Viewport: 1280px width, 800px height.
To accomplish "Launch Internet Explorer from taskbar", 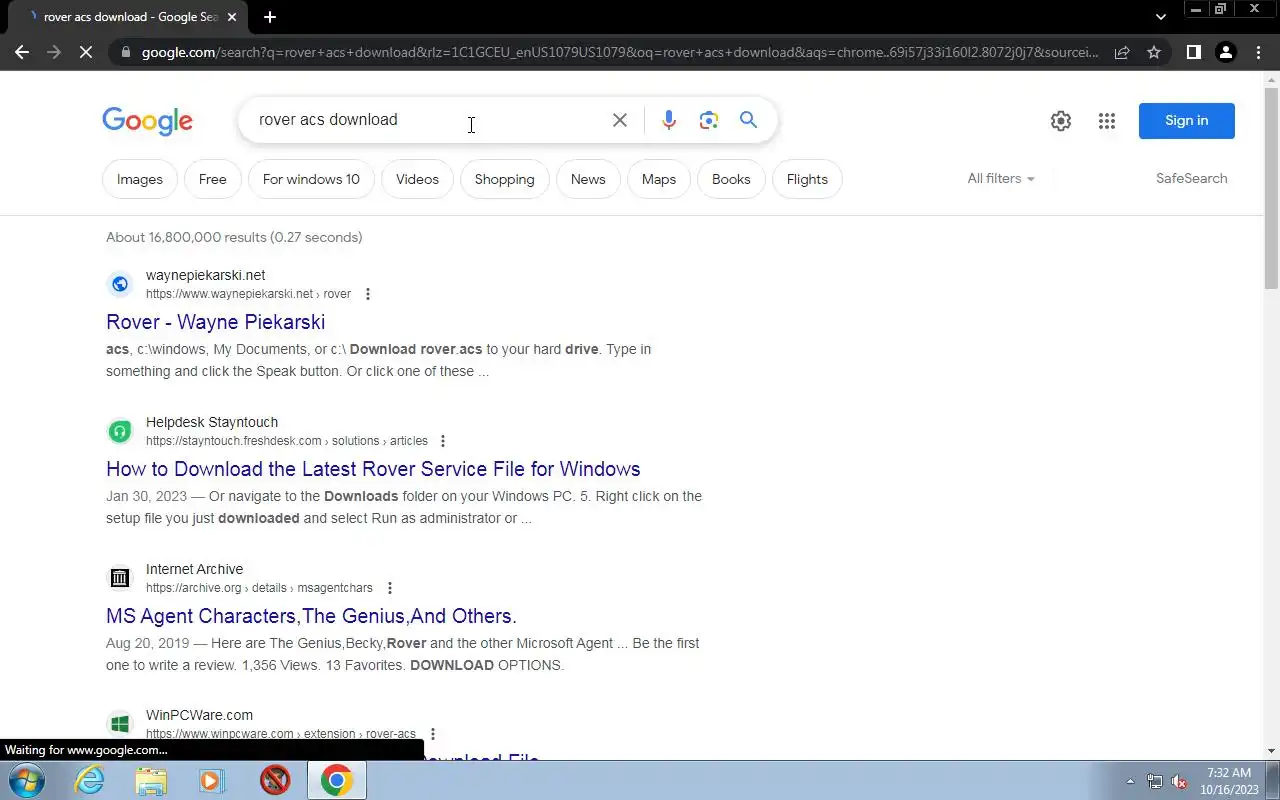I will 90,780.
